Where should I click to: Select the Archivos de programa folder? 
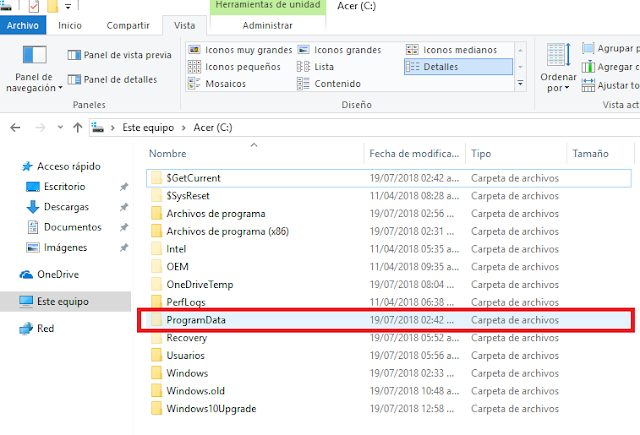[389, 213]
